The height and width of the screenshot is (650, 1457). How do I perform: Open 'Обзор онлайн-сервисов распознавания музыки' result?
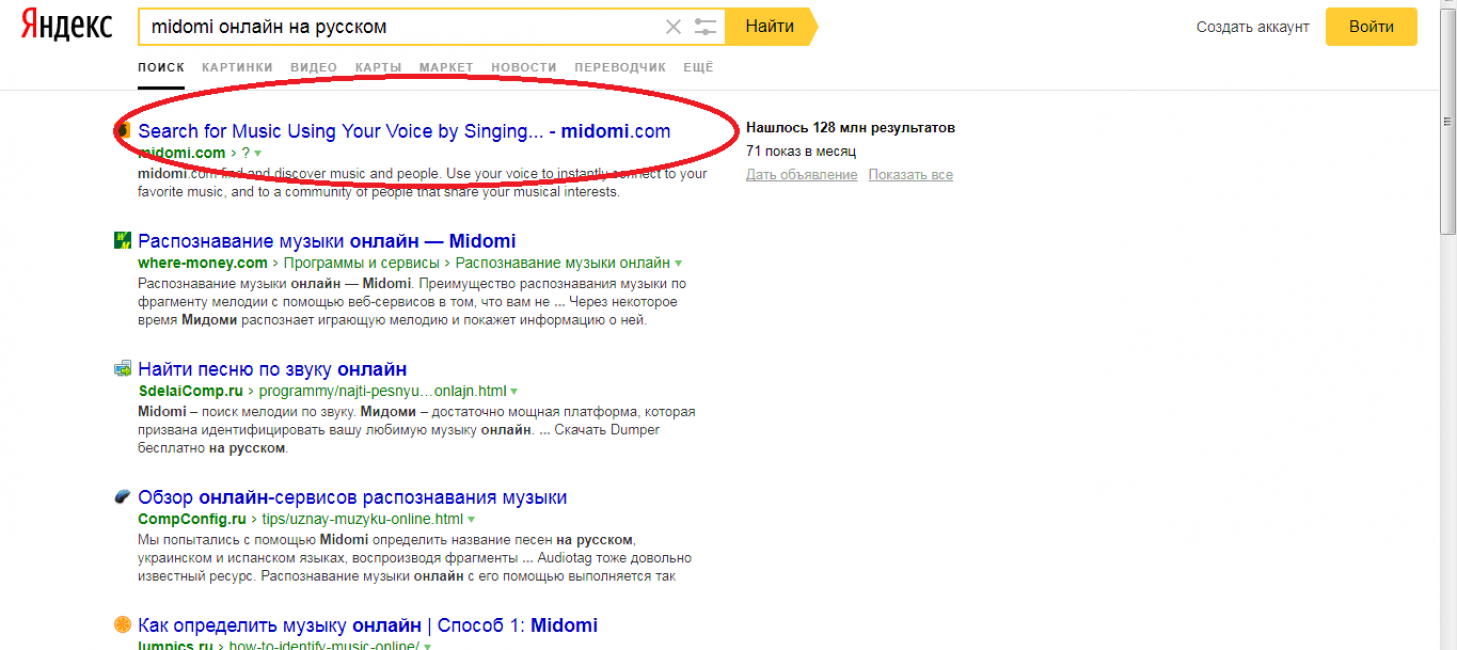pos(352,497)
